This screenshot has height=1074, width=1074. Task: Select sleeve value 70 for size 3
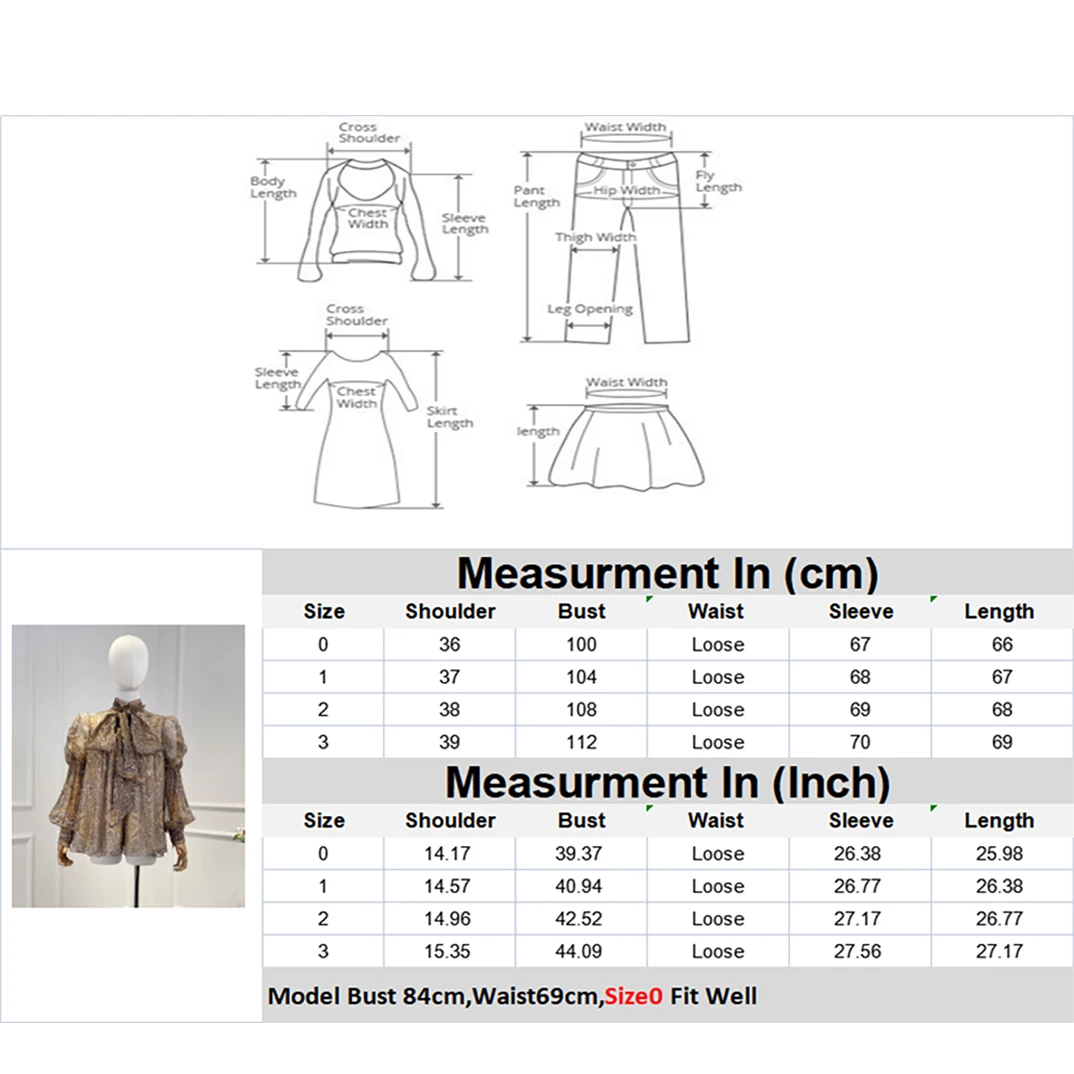click(x=860, y=742)
